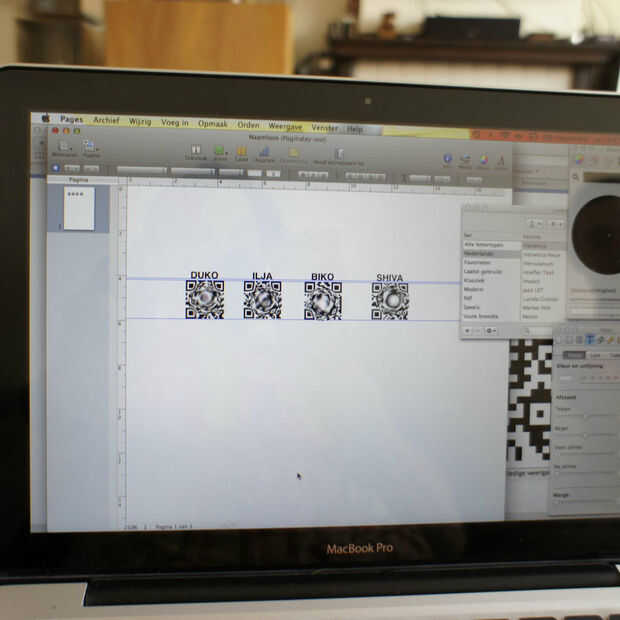Add a font collection with plus button
Viewport: 620px width, 620px height.
point(468,331)
